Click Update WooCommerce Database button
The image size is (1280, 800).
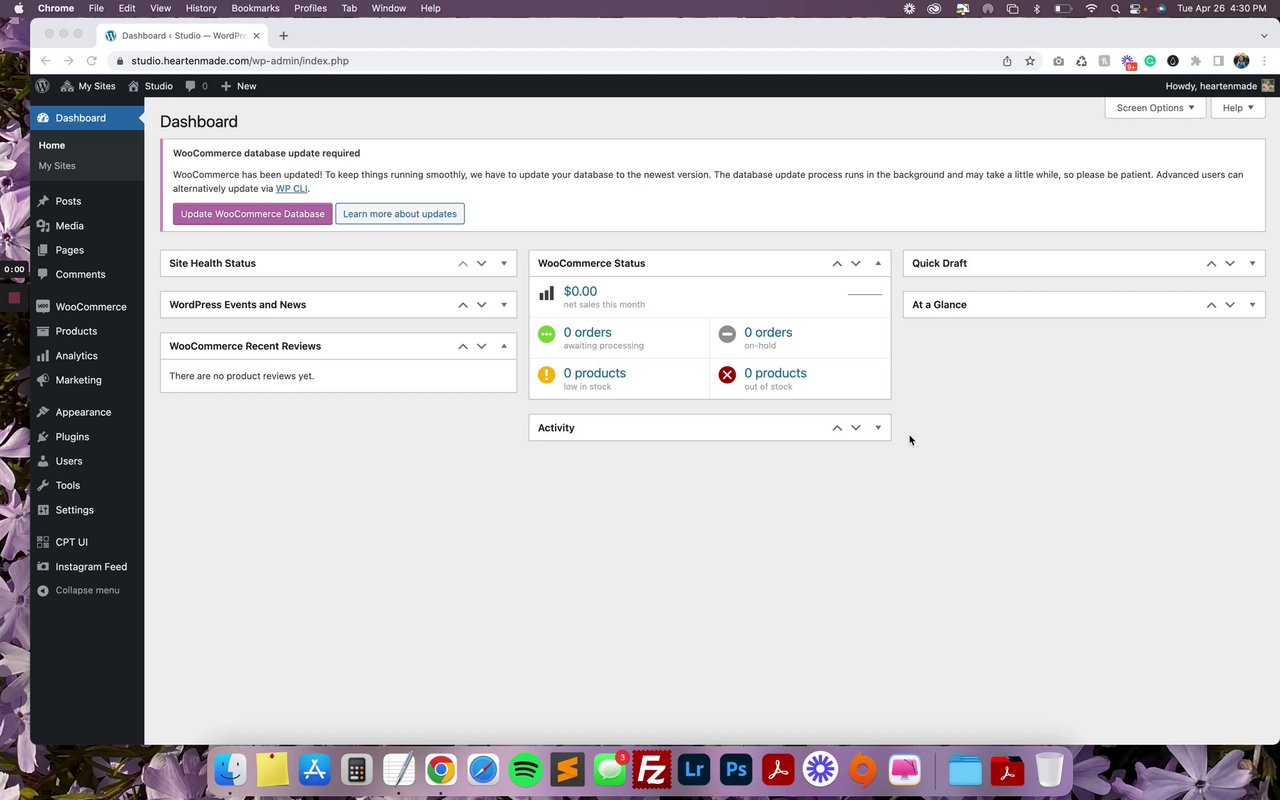[252, 214]
